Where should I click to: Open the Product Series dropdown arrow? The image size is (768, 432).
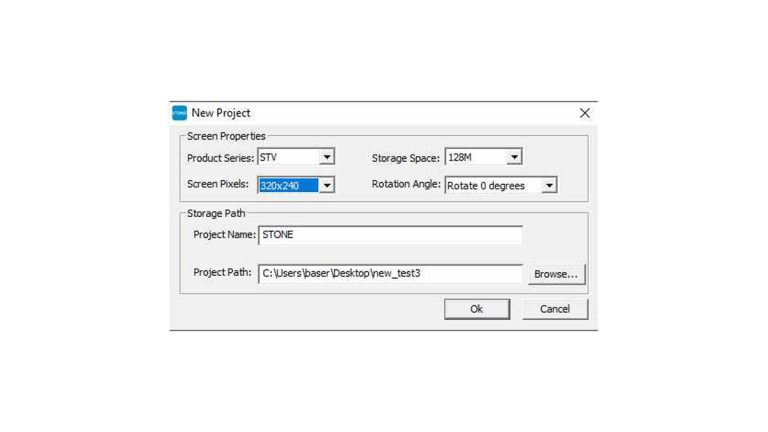coord(327,157)
